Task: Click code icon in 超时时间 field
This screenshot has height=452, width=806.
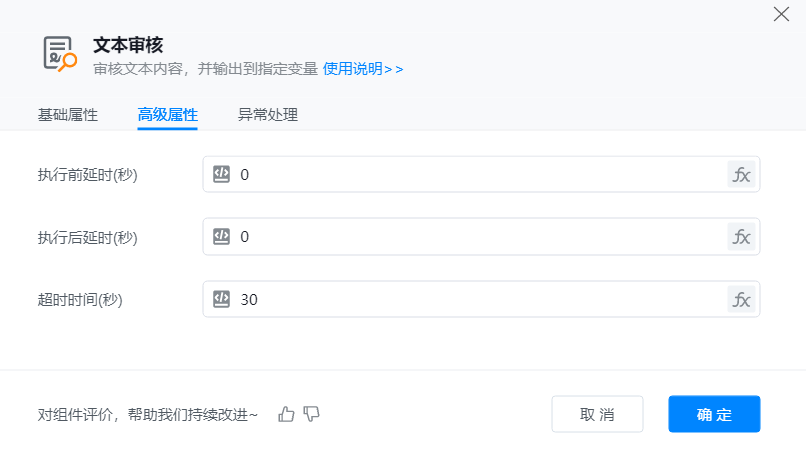Action: 222,299
